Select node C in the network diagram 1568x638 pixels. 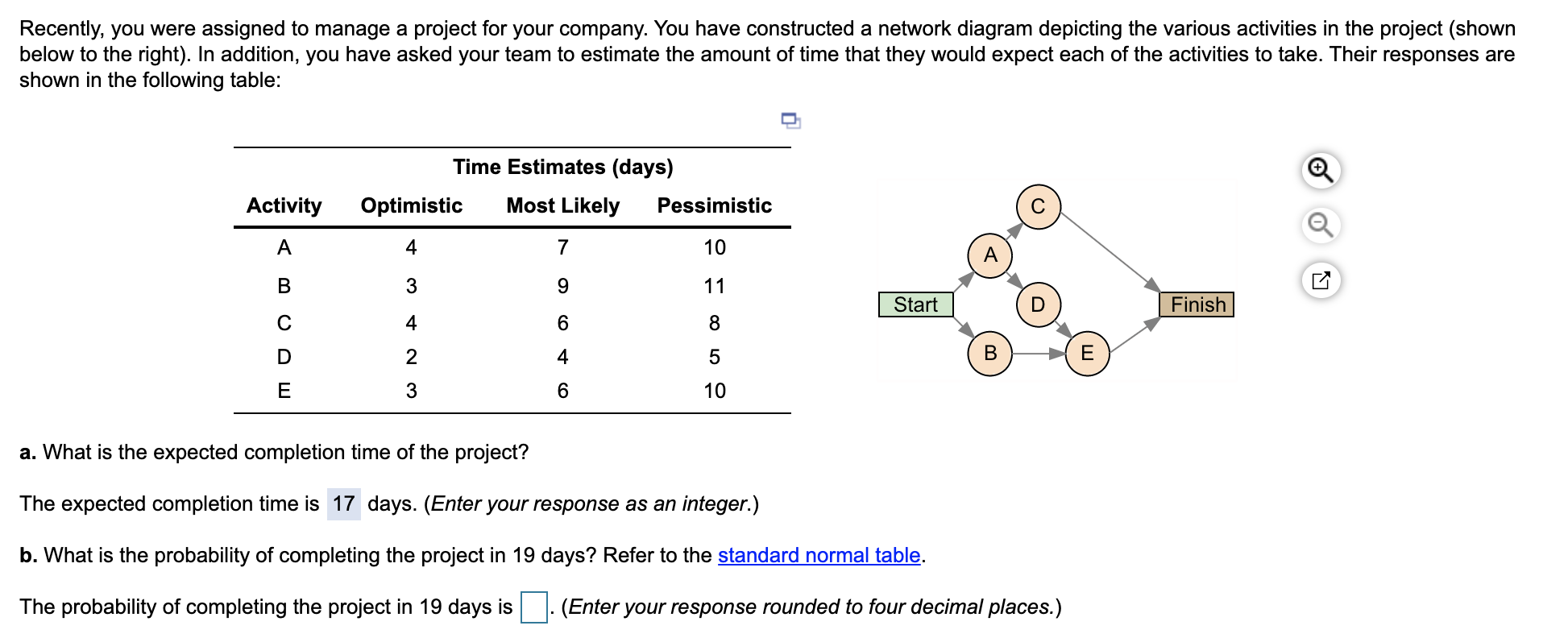coord(1037,207)
